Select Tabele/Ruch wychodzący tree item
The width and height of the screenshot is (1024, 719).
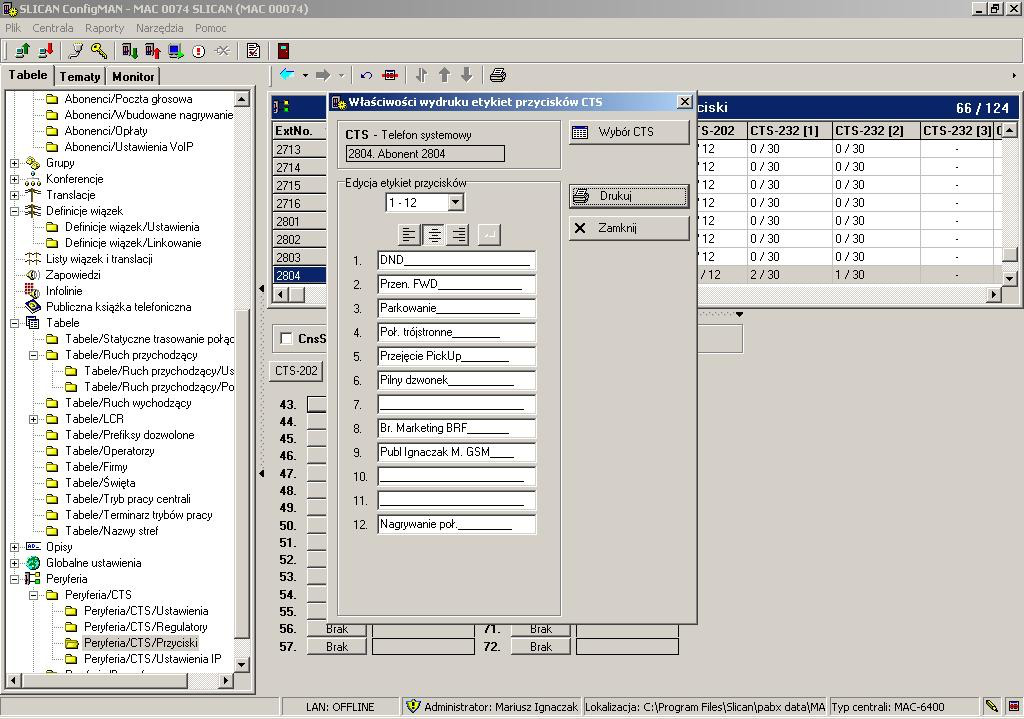point(128,403)
